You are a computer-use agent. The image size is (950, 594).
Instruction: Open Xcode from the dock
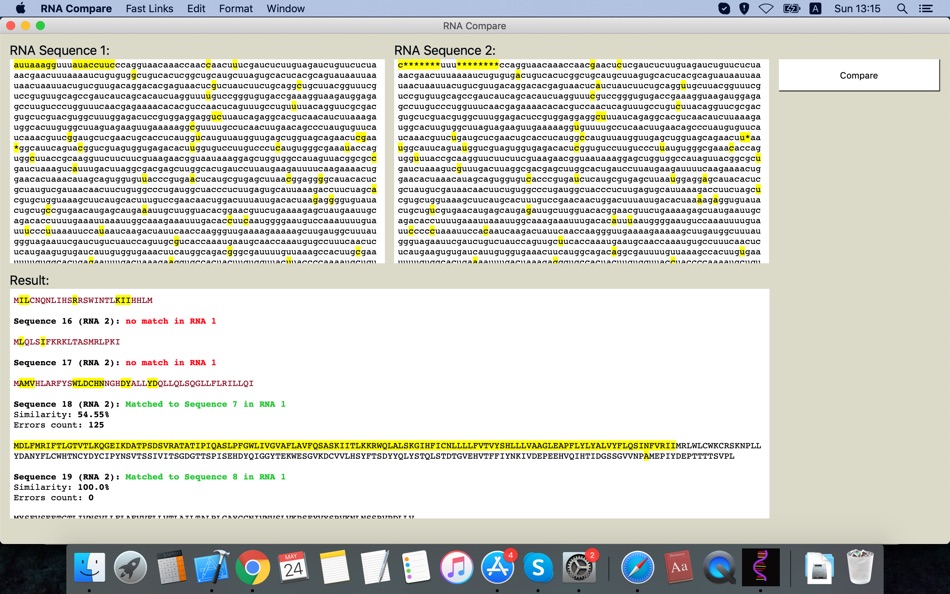pyautogui.click(x=212, y=568)
